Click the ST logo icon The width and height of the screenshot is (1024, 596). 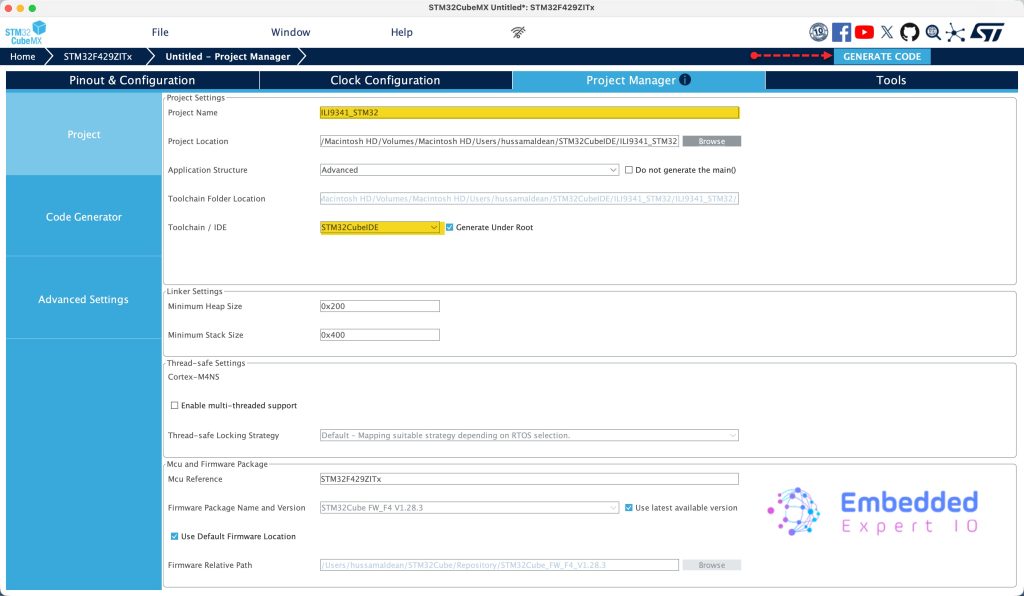coord(988,32)
